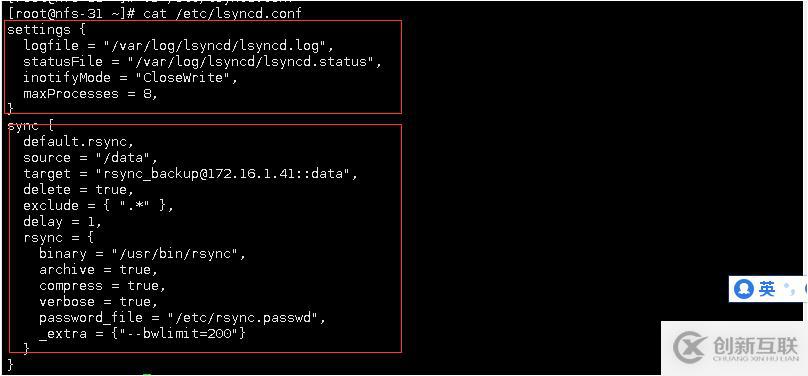This screenshot has width=808, height=376.
Task: Click the statusFile path line
Action: pyautogui.click(x=204, y=62)
